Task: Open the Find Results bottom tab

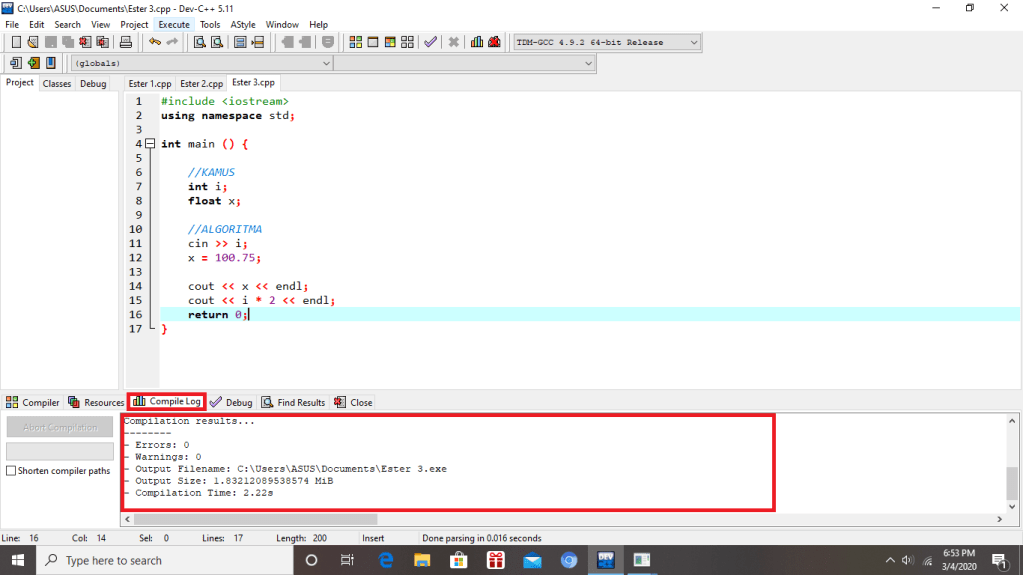Action: [x=294, y=402]
